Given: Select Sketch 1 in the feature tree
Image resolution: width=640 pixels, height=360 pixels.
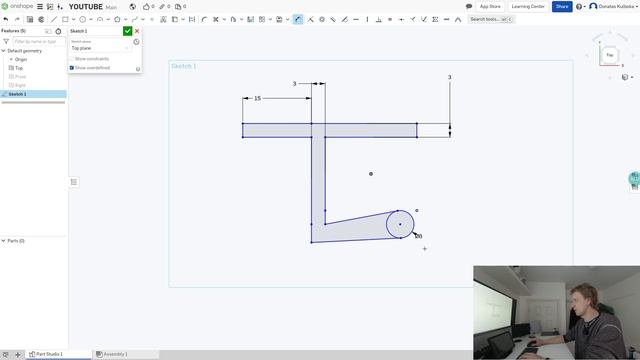Looking at the screenshot, I should (33, 94).
